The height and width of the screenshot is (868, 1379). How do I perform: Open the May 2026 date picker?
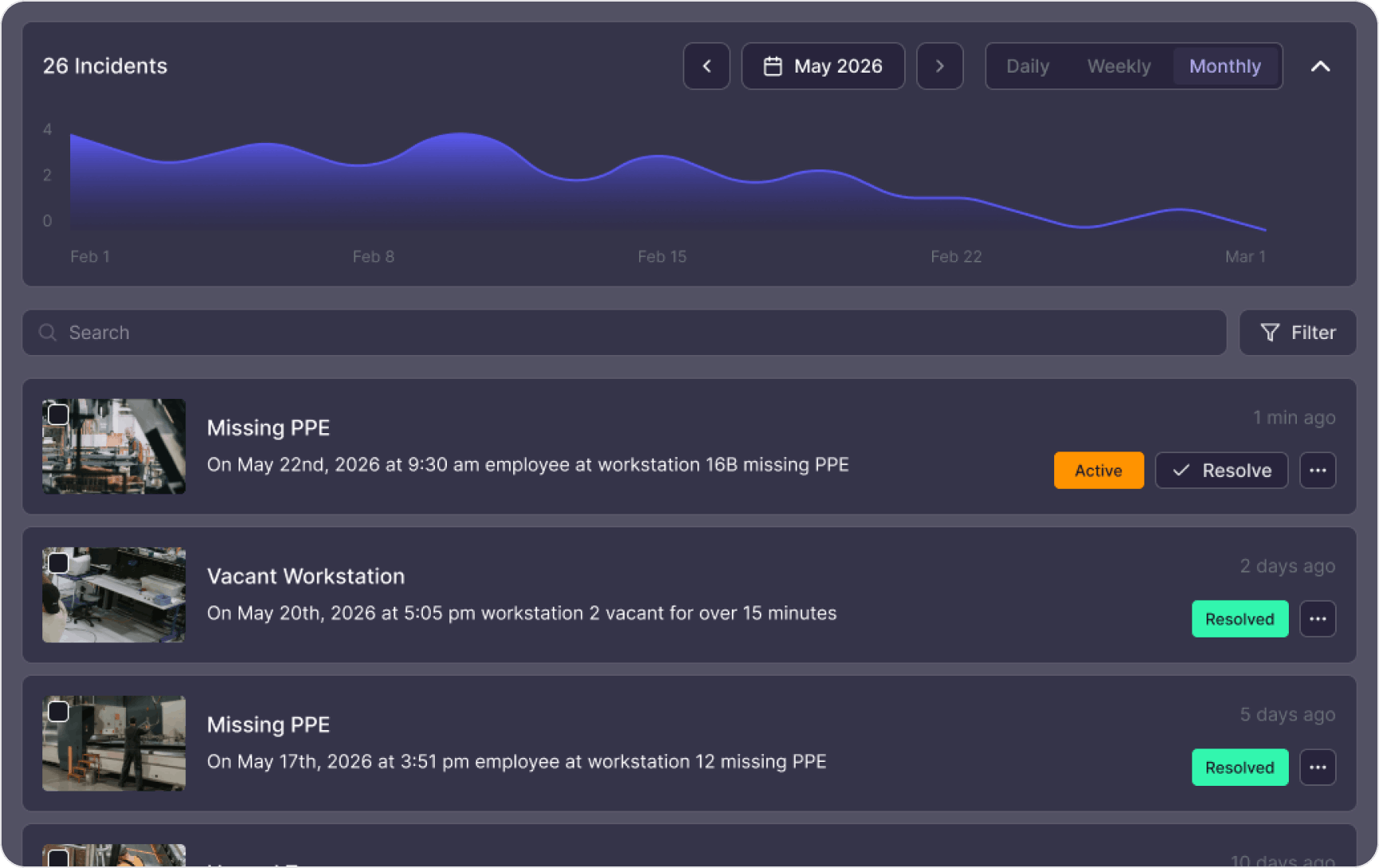[823, 66]
